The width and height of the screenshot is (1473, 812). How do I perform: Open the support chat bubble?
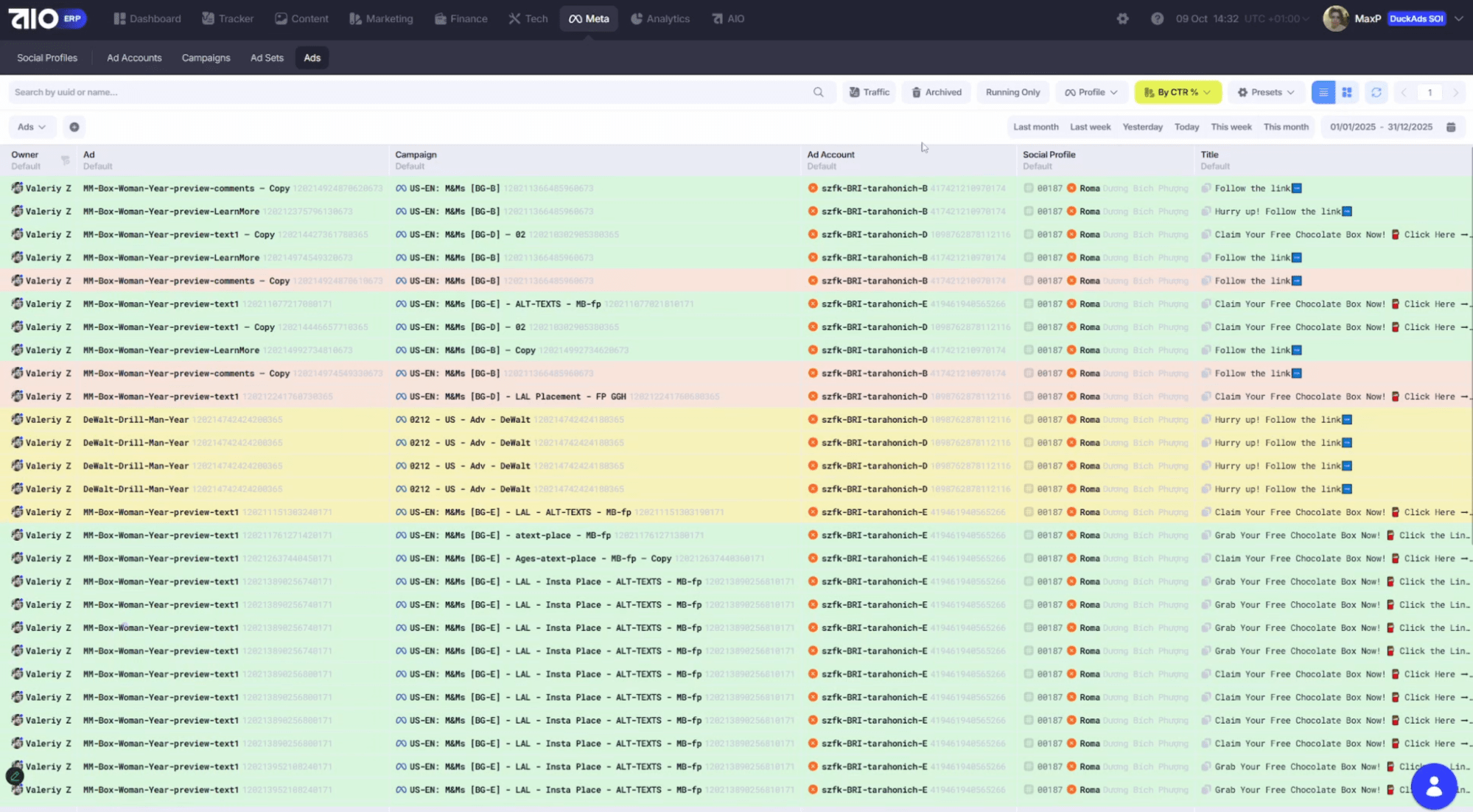[x=1433, y=787]
